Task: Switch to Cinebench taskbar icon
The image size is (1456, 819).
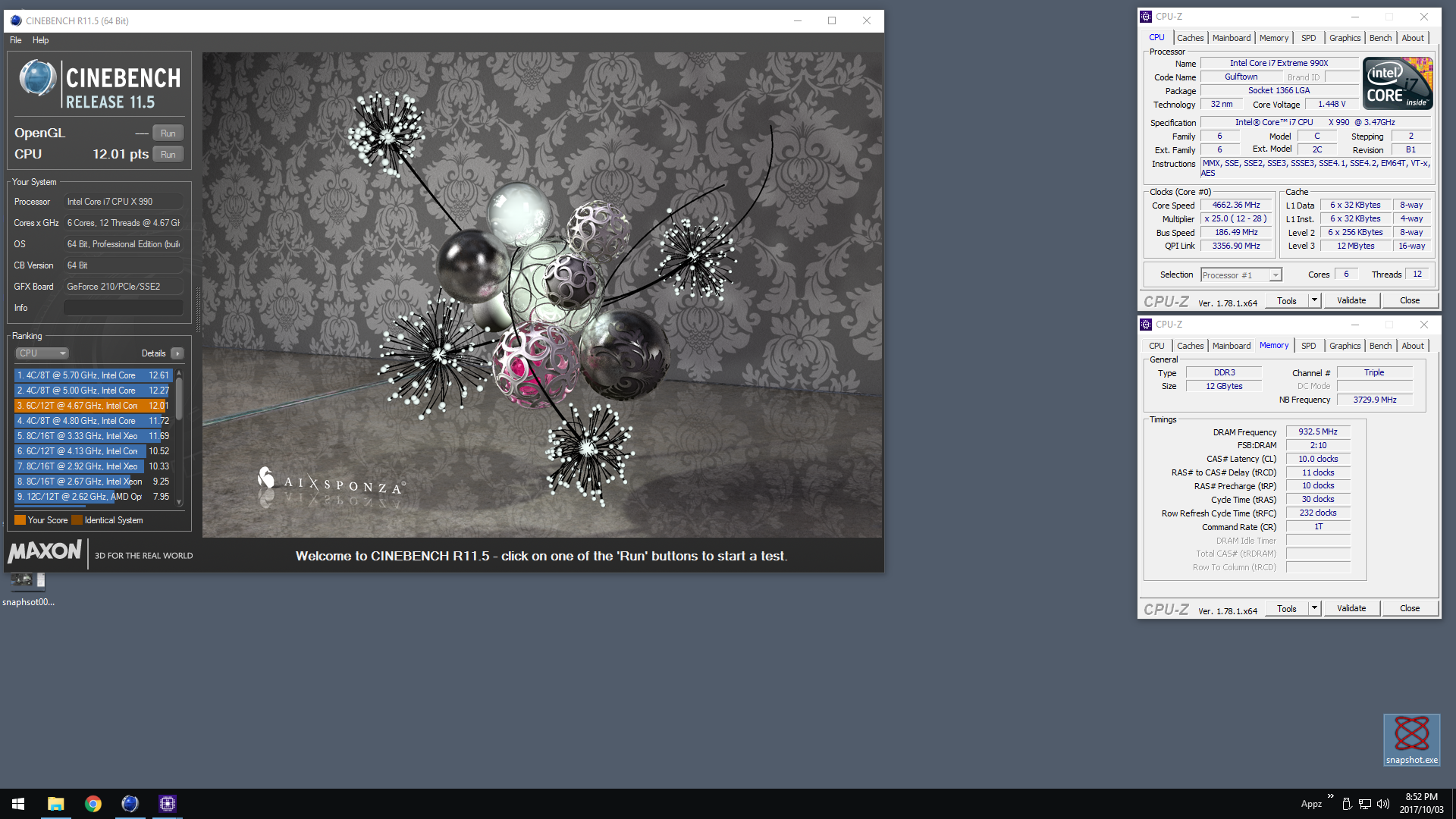Action: (x=130, y=804)
